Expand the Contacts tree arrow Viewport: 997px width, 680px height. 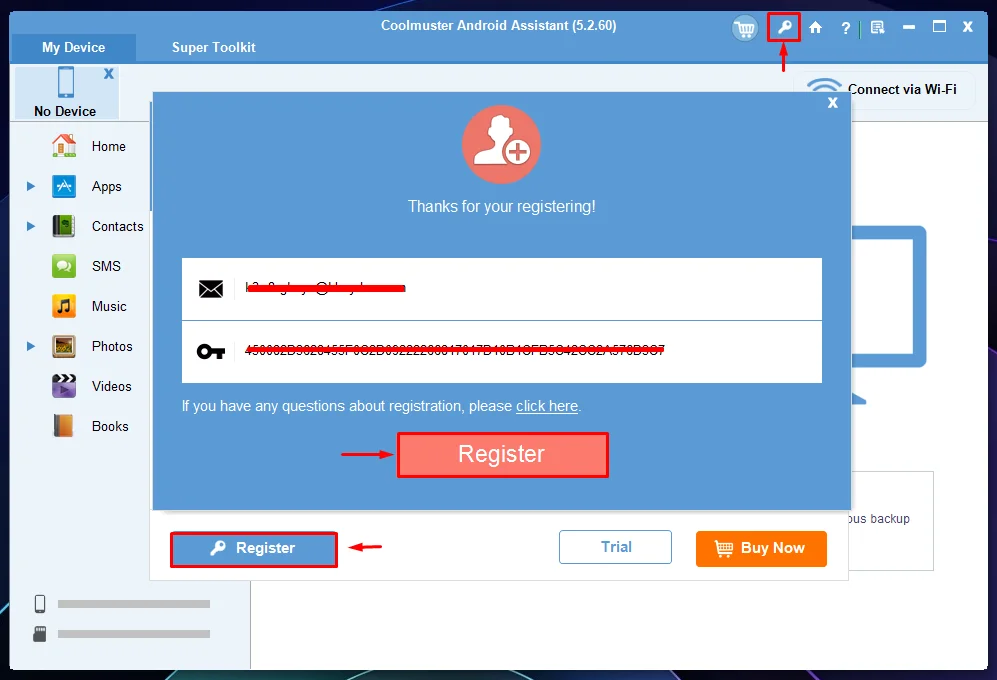pyautogui.click(x=31, y=226)
